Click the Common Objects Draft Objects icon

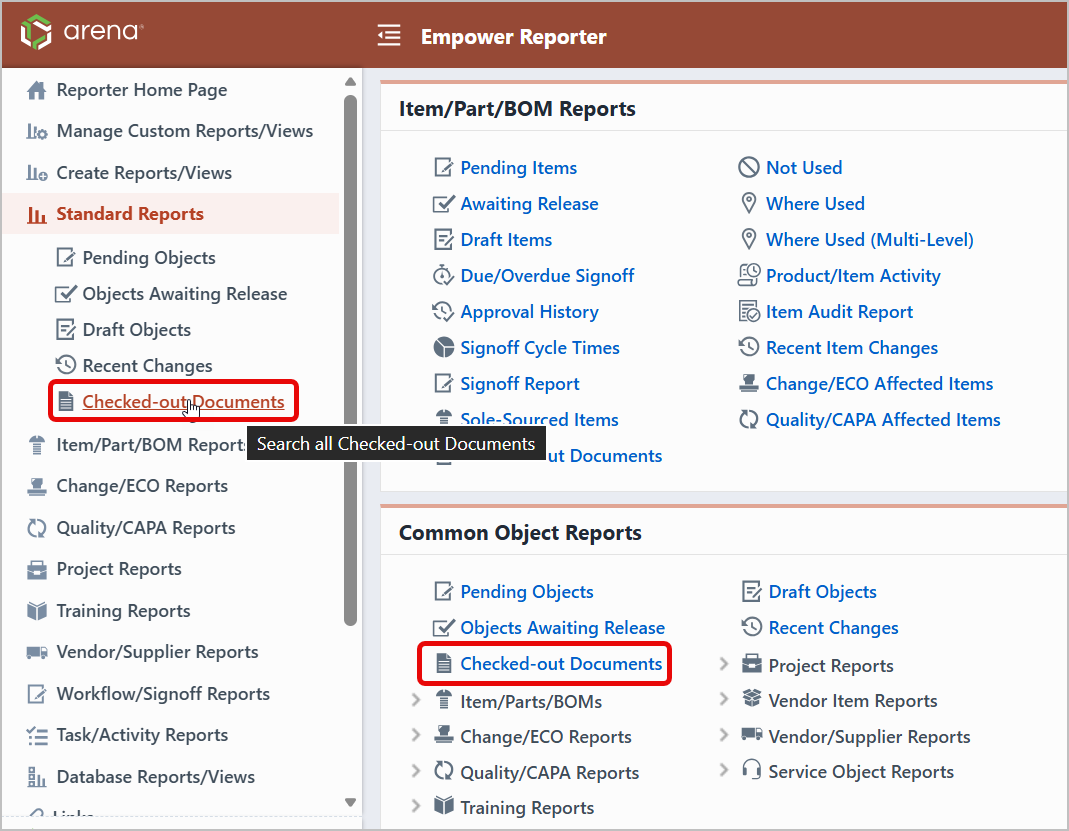751,591
